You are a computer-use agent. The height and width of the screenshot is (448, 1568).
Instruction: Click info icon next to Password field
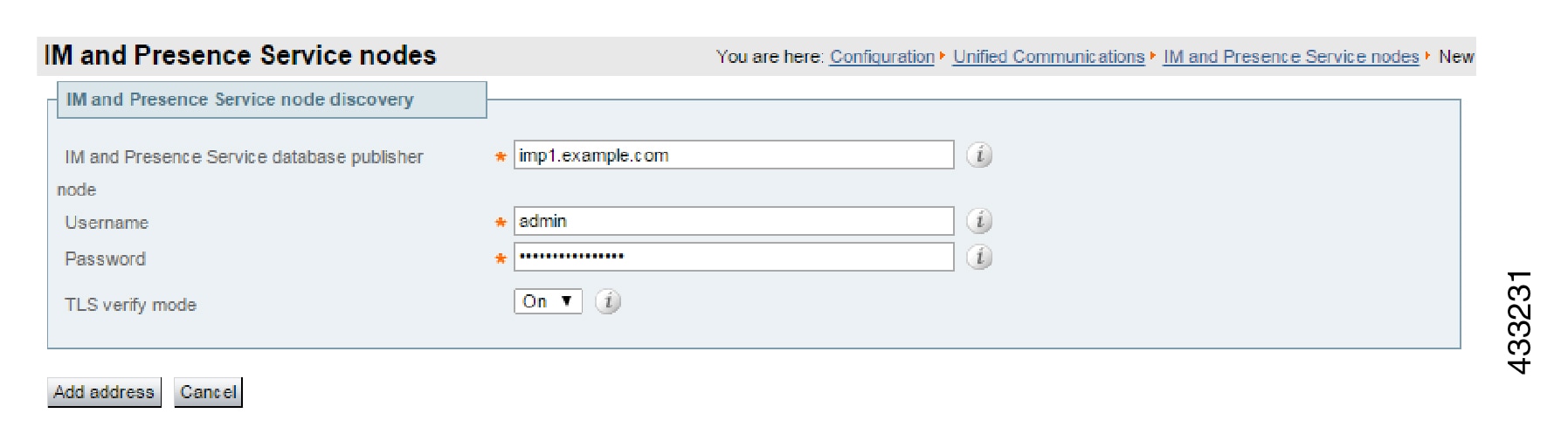(979, 257)
